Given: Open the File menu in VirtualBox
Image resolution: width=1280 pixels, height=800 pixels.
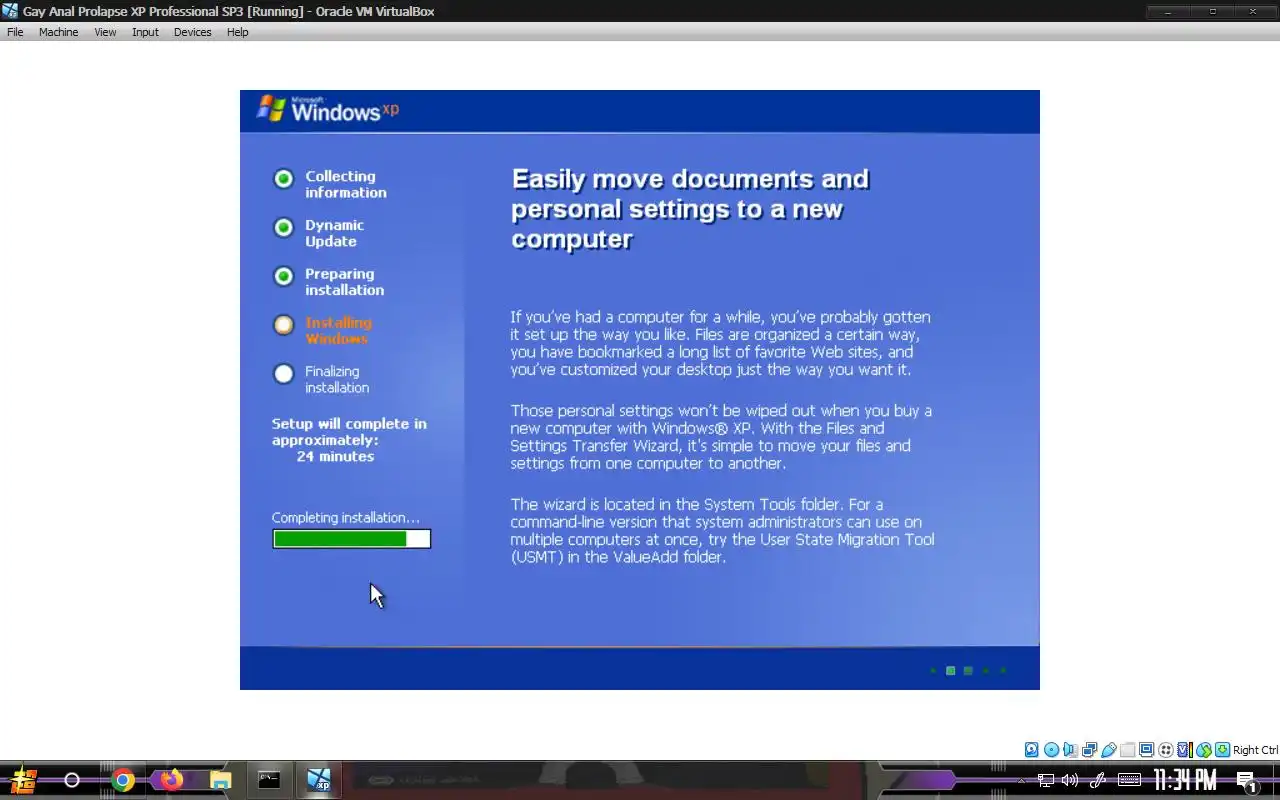Looking at the screenshot, I should (x=15, y=32).
